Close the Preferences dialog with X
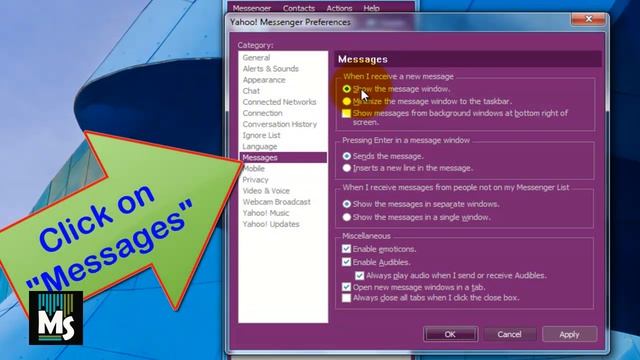This screenshot has height=360, width=640. click(x=588, y=19)
